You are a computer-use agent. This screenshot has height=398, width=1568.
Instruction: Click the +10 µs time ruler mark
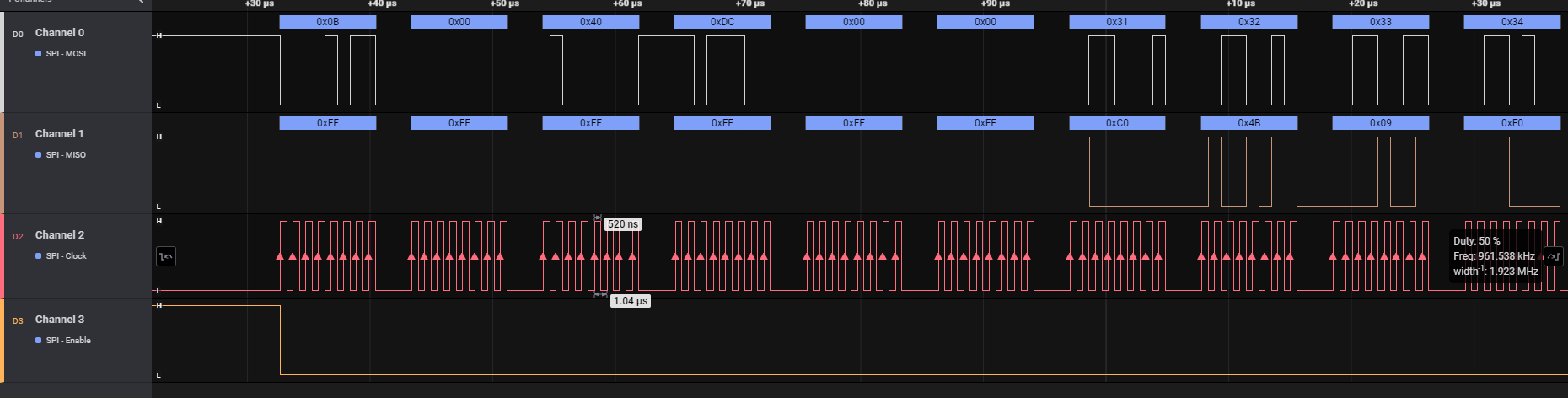click(1241, 4)
